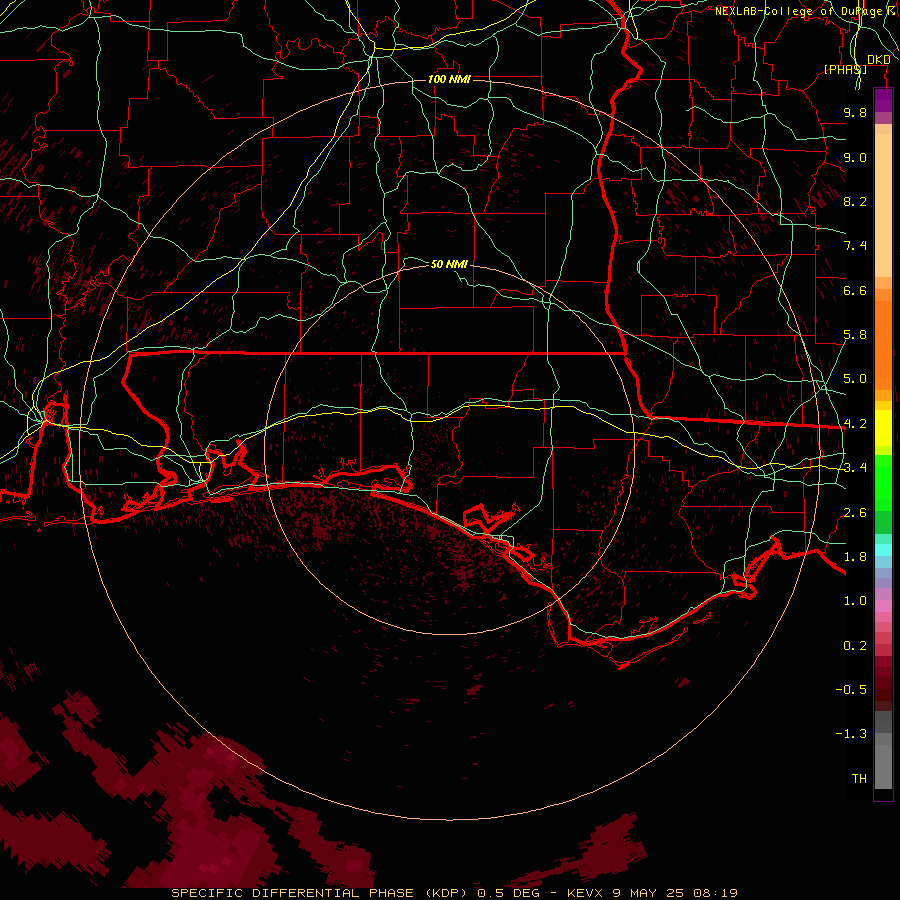
Task: Click the 6.6 value on the color scale
Action: pyautogui.click(x=855, y=290)
